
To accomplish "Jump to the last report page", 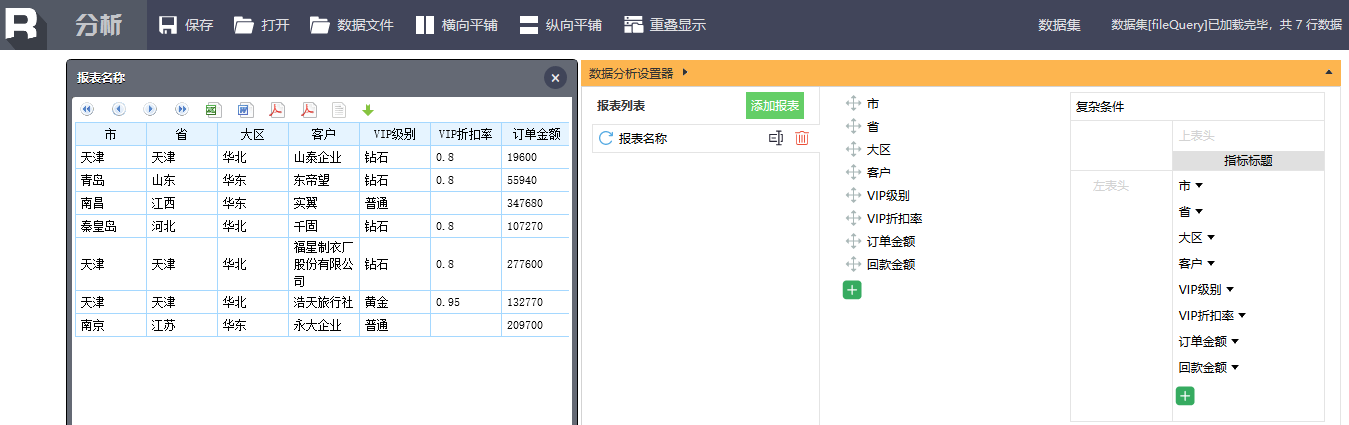I will (x=182, y=109).
